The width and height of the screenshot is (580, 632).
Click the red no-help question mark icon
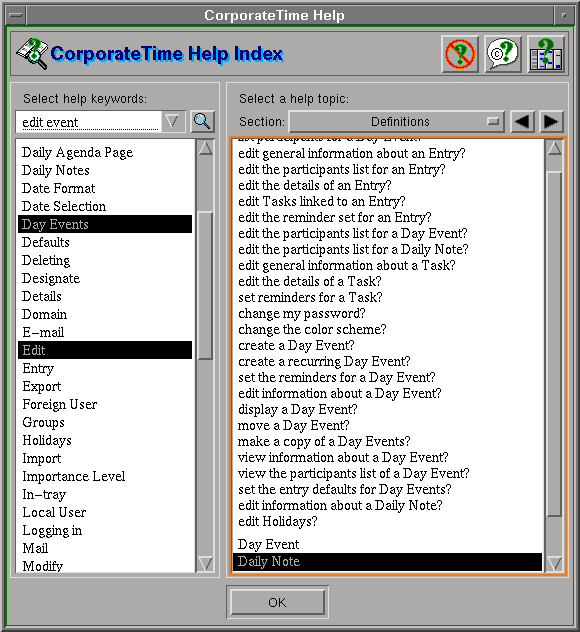(459, 54)
